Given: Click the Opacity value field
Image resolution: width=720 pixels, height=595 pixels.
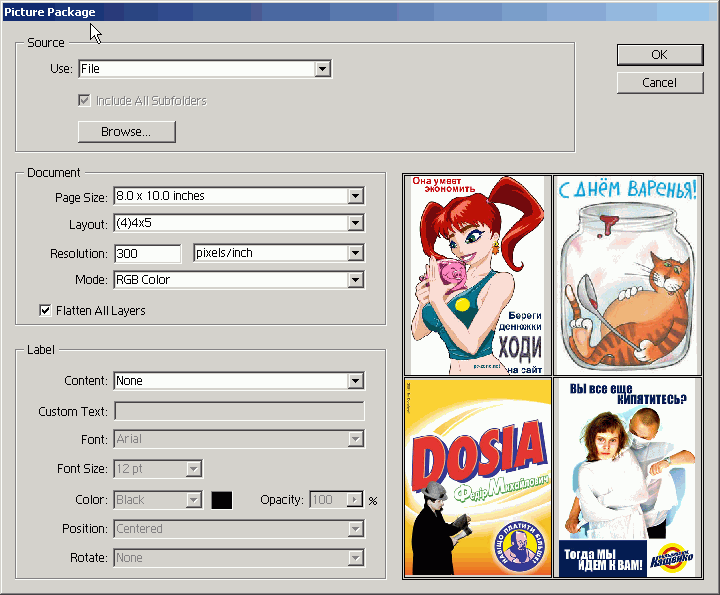Looking at the screenshot, I should 328,500.
